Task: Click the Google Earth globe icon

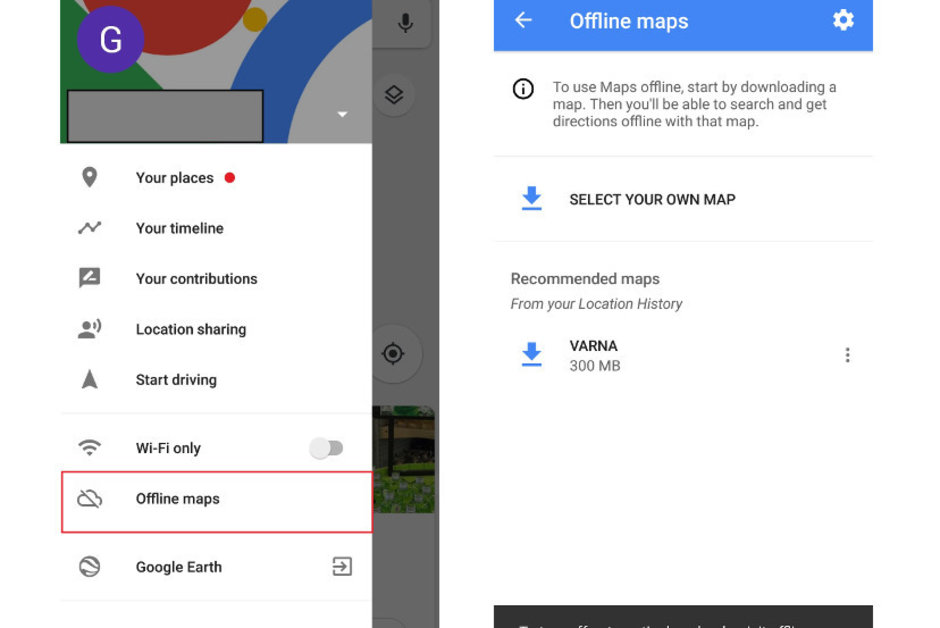Action: [x=89, y=566]
